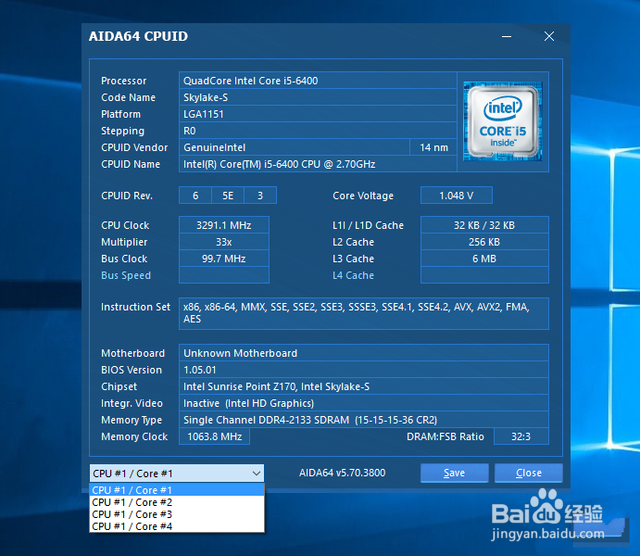Click the CPUID Rev. value 5E
This screenshot has width=640, height=556.
click(x=228, y=196)
